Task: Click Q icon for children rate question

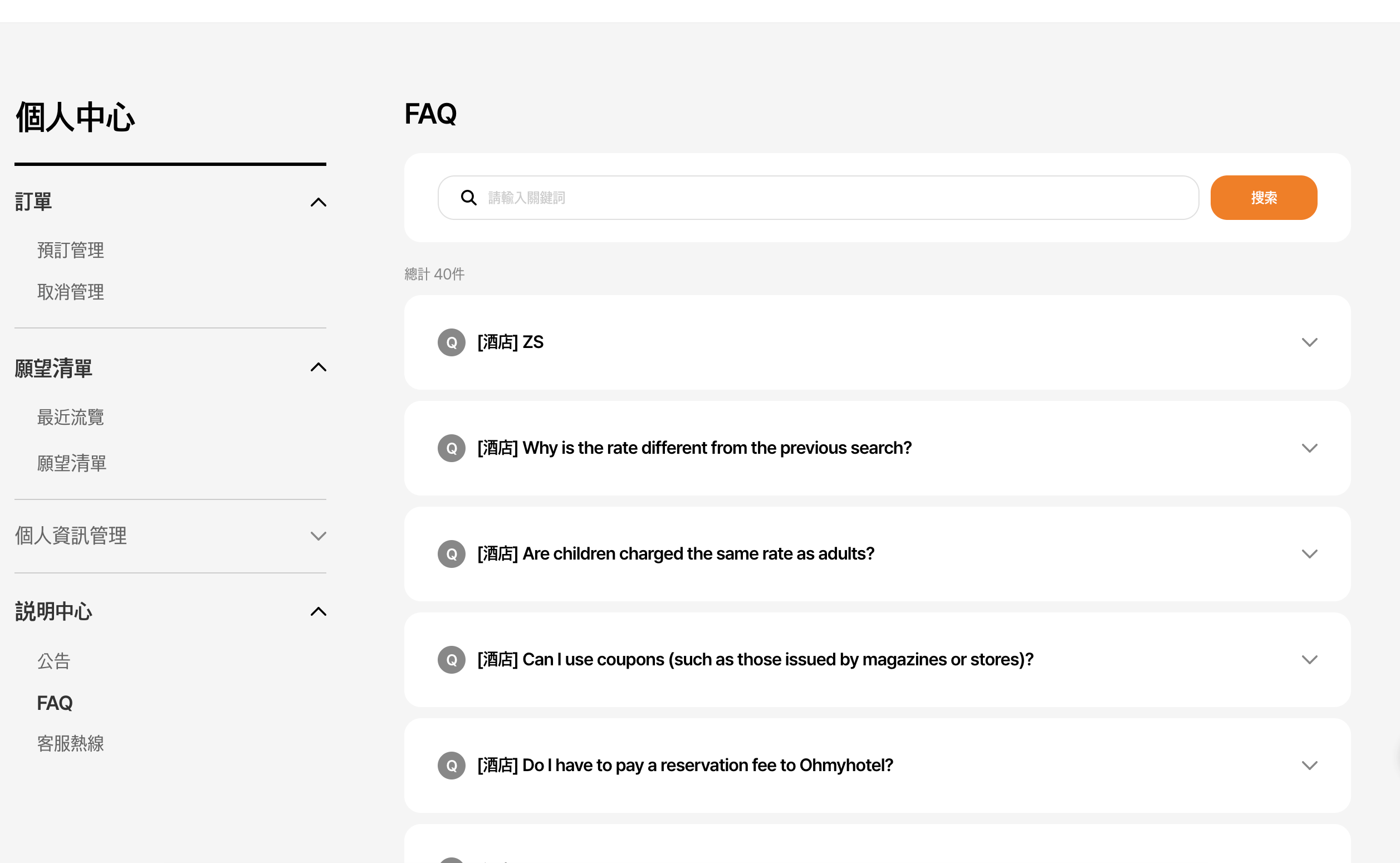Action: [x=452, y=553]
